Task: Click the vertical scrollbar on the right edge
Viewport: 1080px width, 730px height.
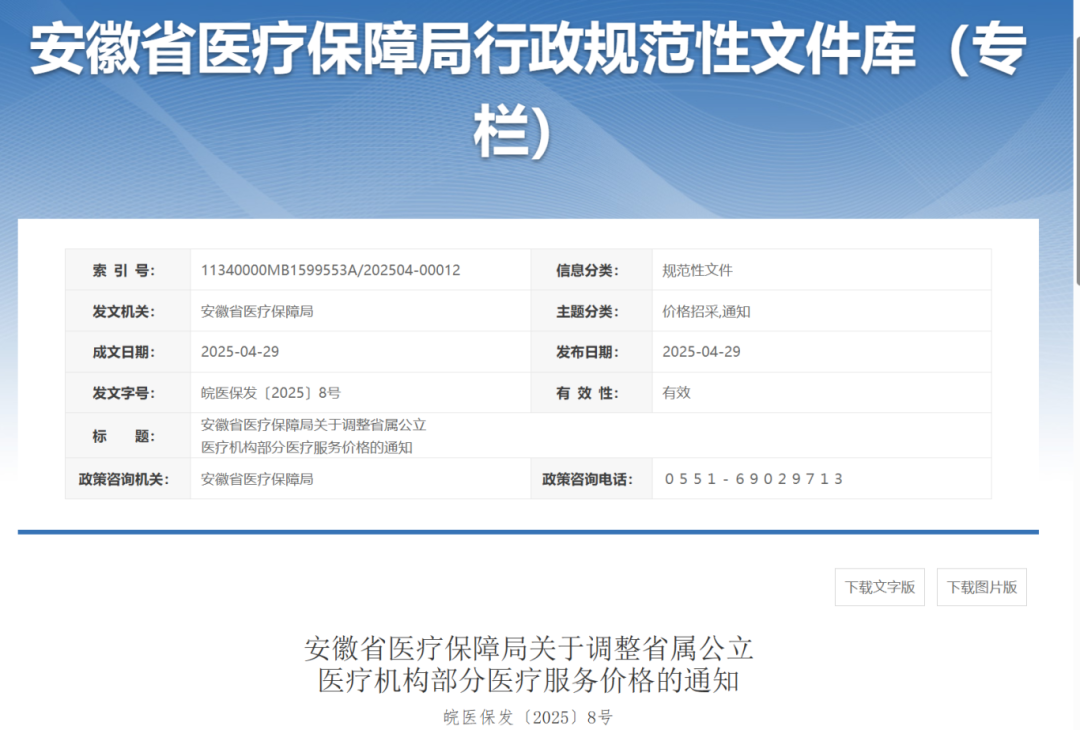Action: coord(1077,160)
